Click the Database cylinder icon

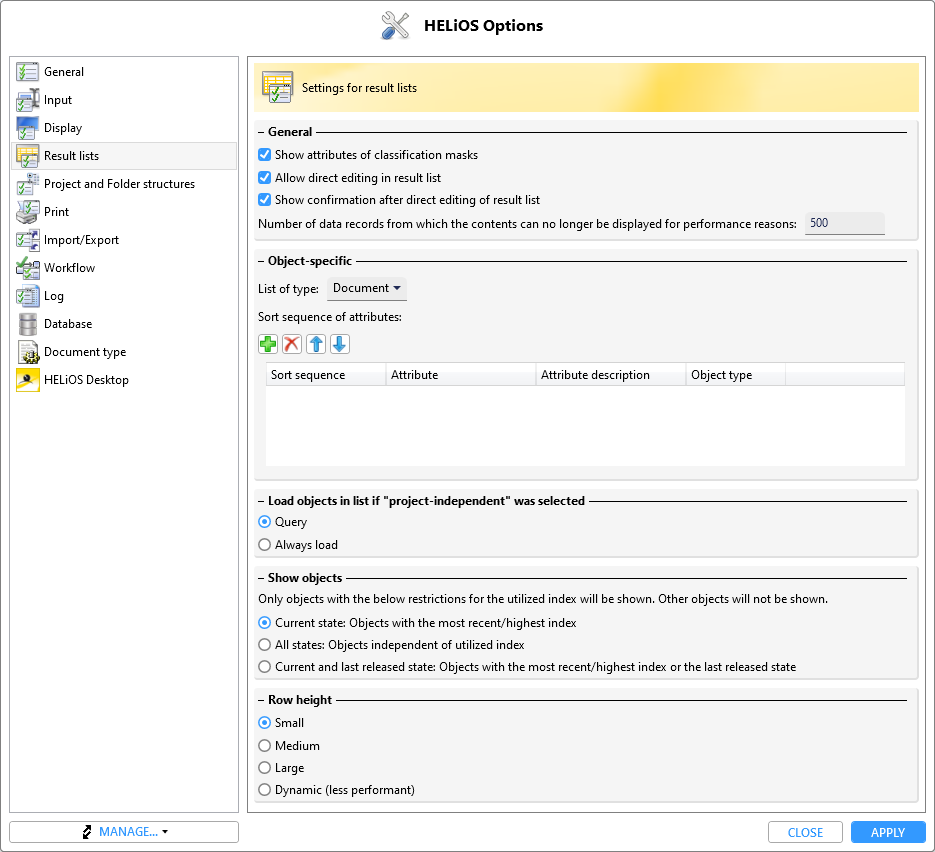tap(27, 324)
